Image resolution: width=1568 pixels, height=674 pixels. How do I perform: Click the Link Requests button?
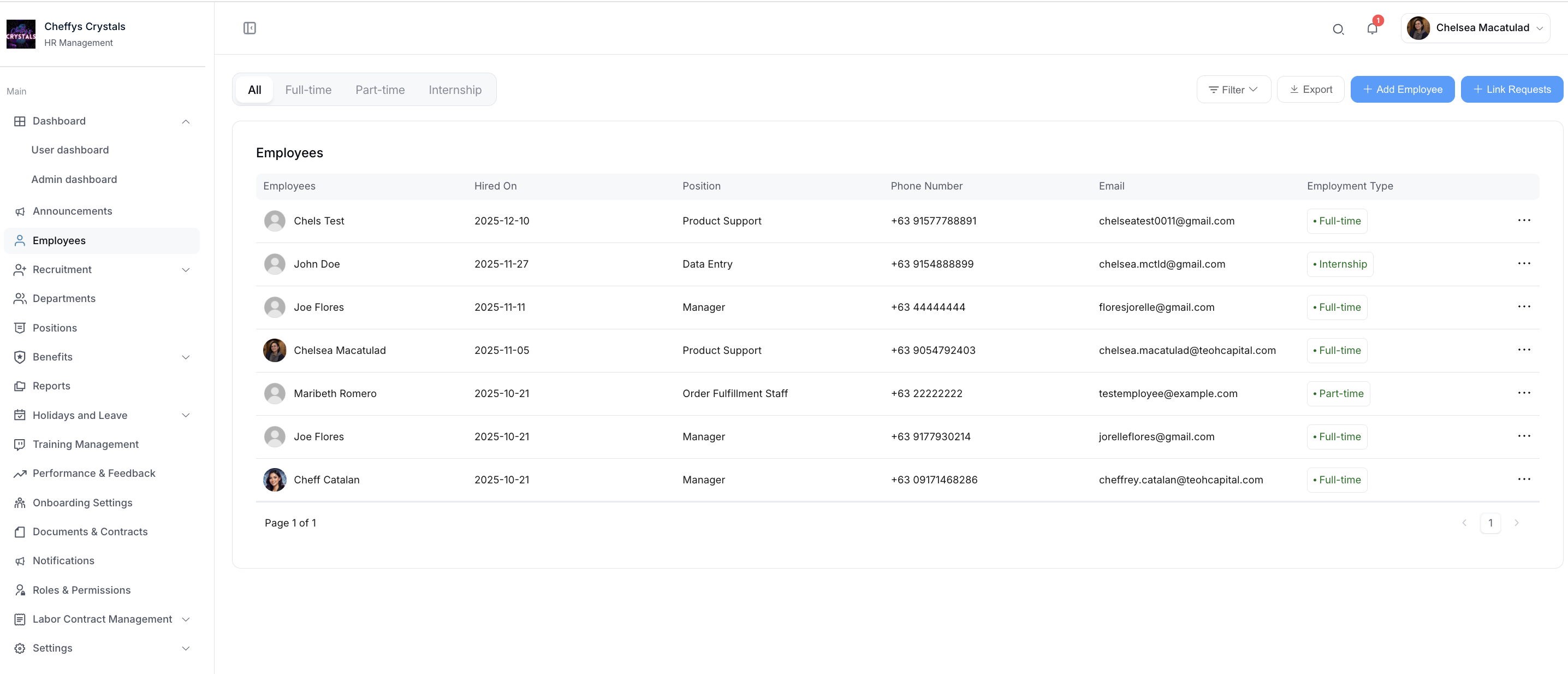click(1511, 90)
